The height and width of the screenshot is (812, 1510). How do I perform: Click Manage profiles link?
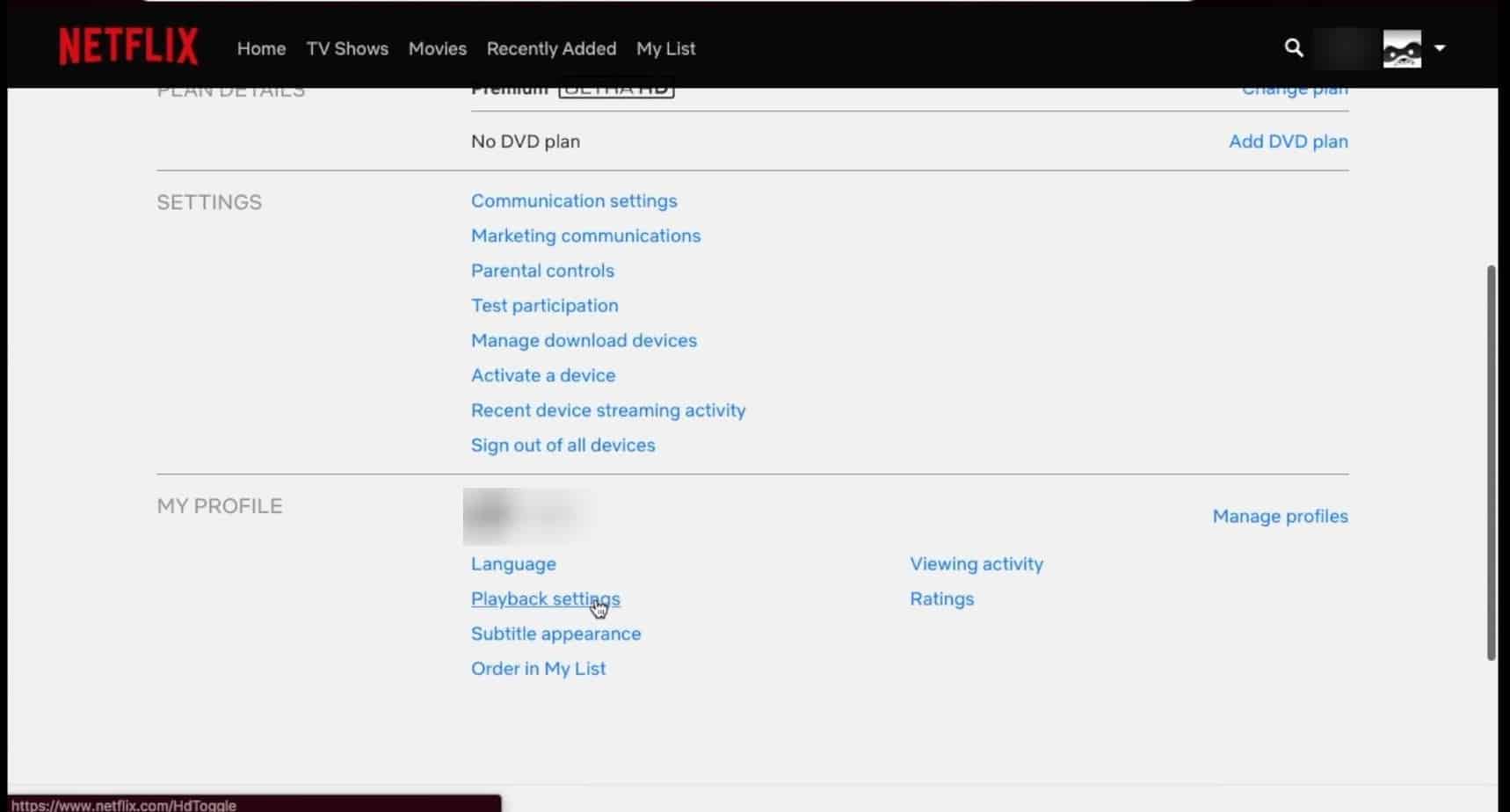tap(1280, 517)
